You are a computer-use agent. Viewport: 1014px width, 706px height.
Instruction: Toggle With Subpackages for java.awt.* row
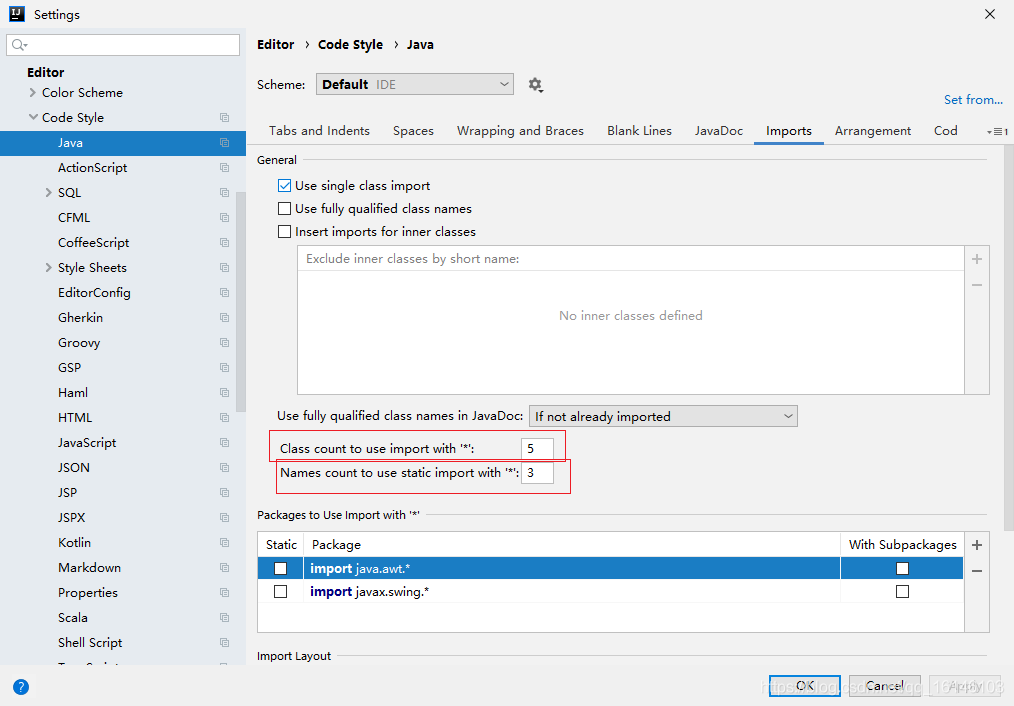pyautogui.click(x=902, y=568)
